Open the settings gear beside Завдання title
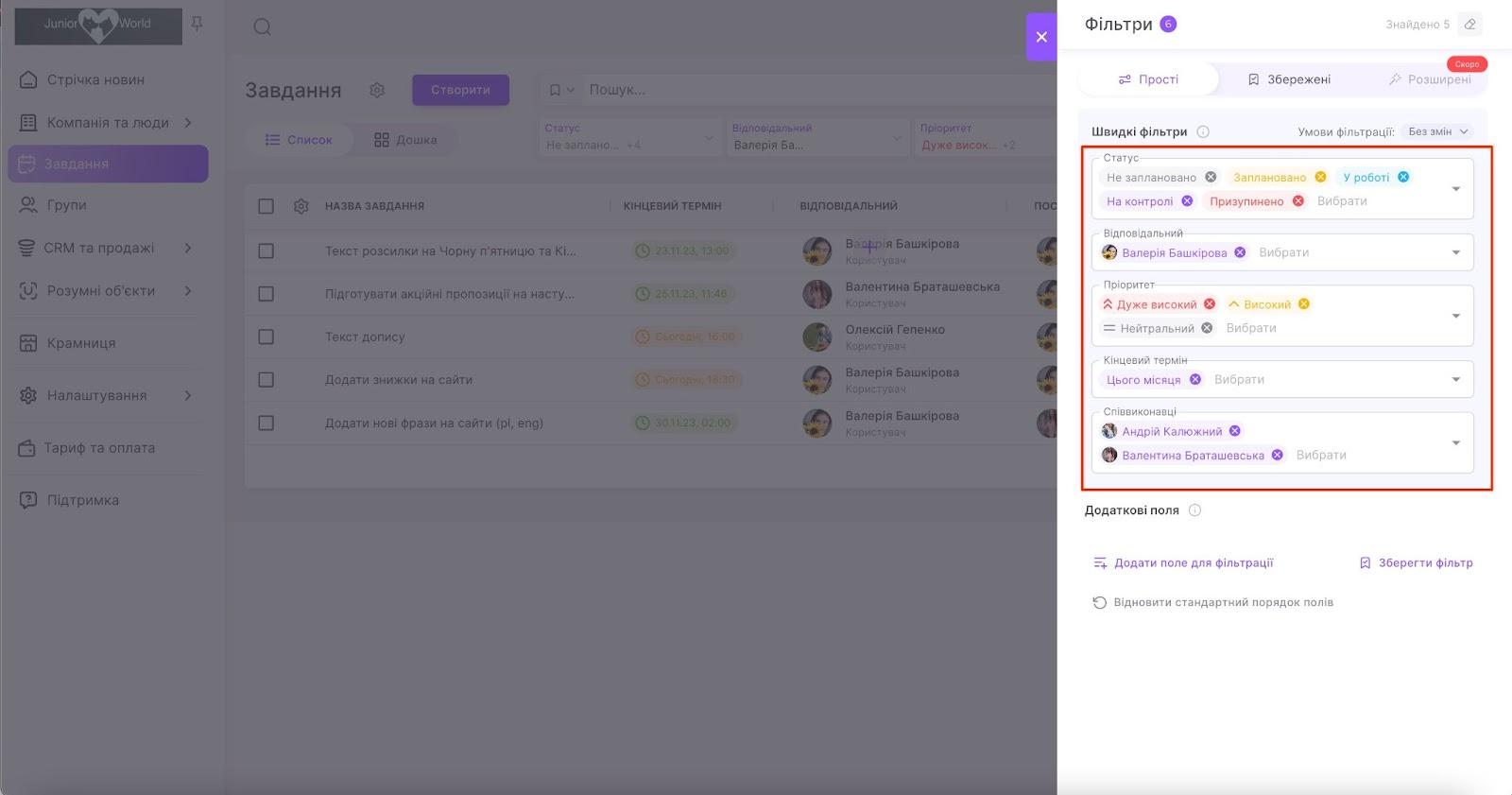This screenshot has height=795, width=1512. pyautogui.click(x=377, y=90)
